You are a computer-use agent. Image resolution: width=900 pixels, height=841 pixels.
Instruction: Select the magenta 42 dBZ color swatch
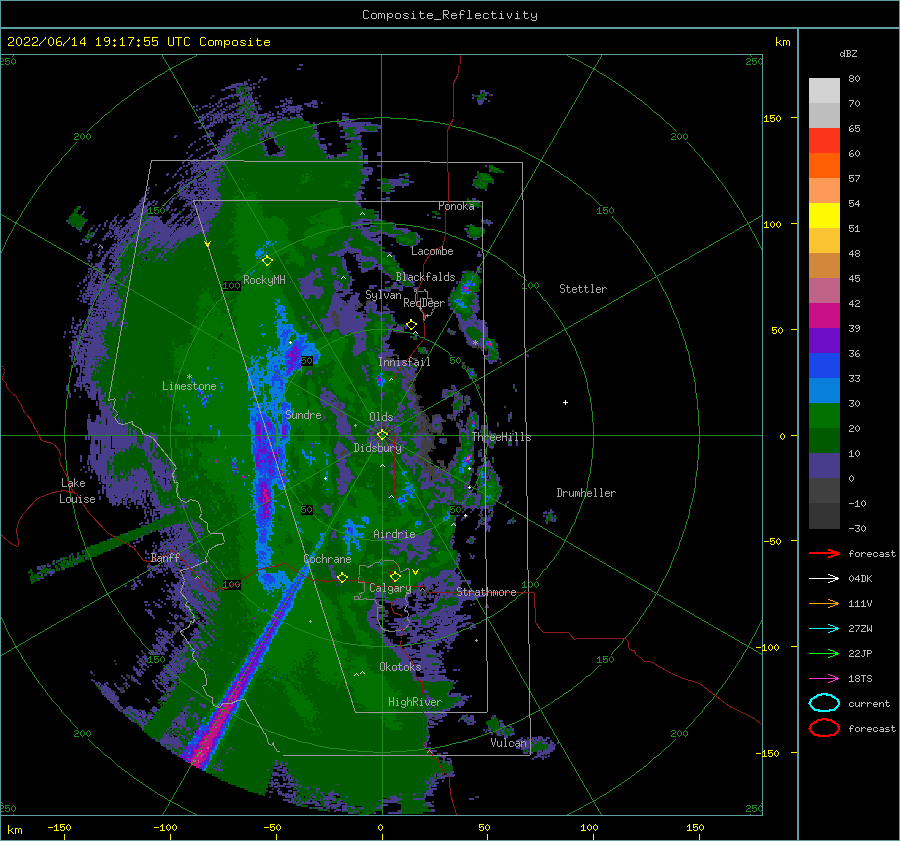(x=824, y=315)
